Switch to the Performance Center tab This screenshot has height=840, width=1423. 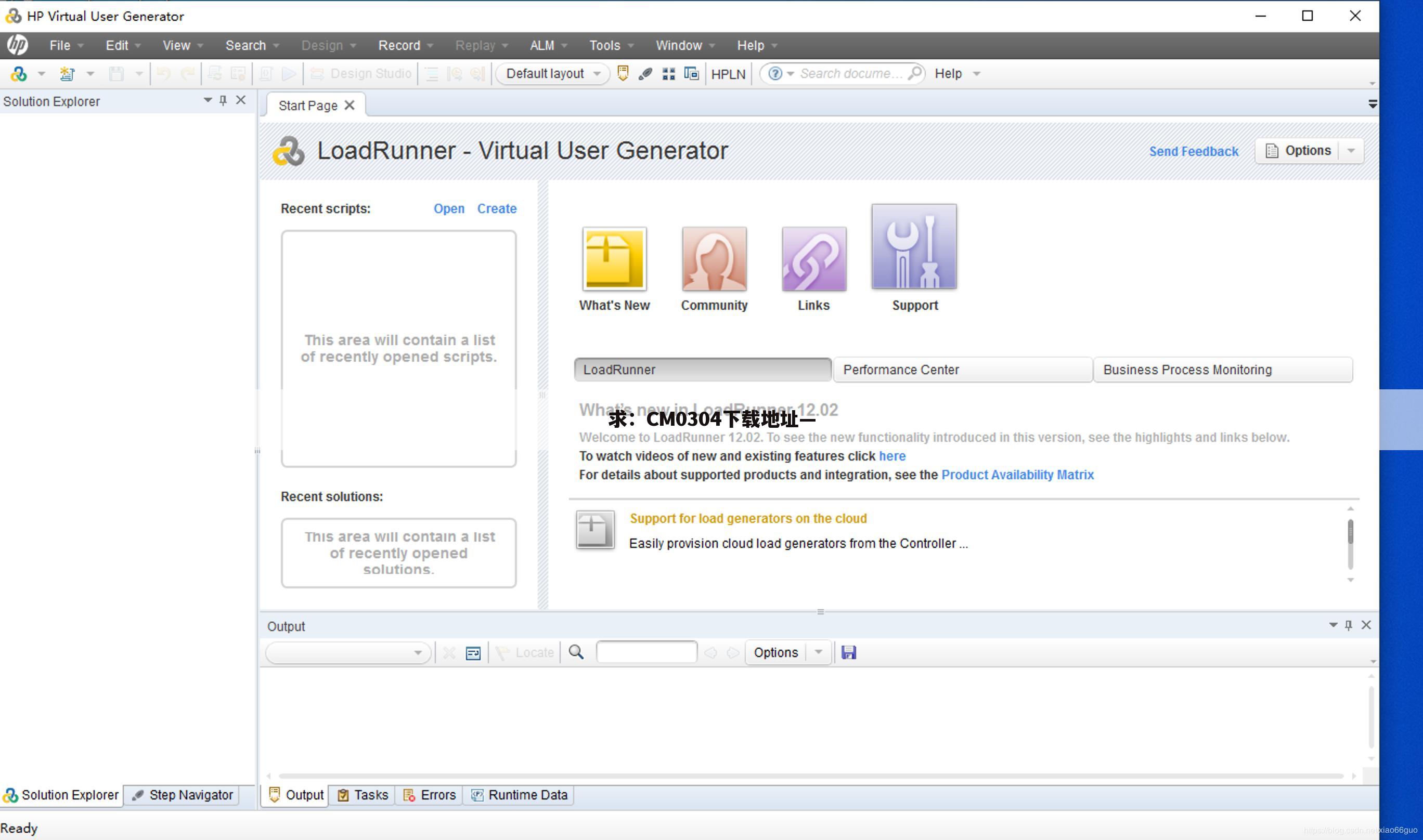click(962, 370)
